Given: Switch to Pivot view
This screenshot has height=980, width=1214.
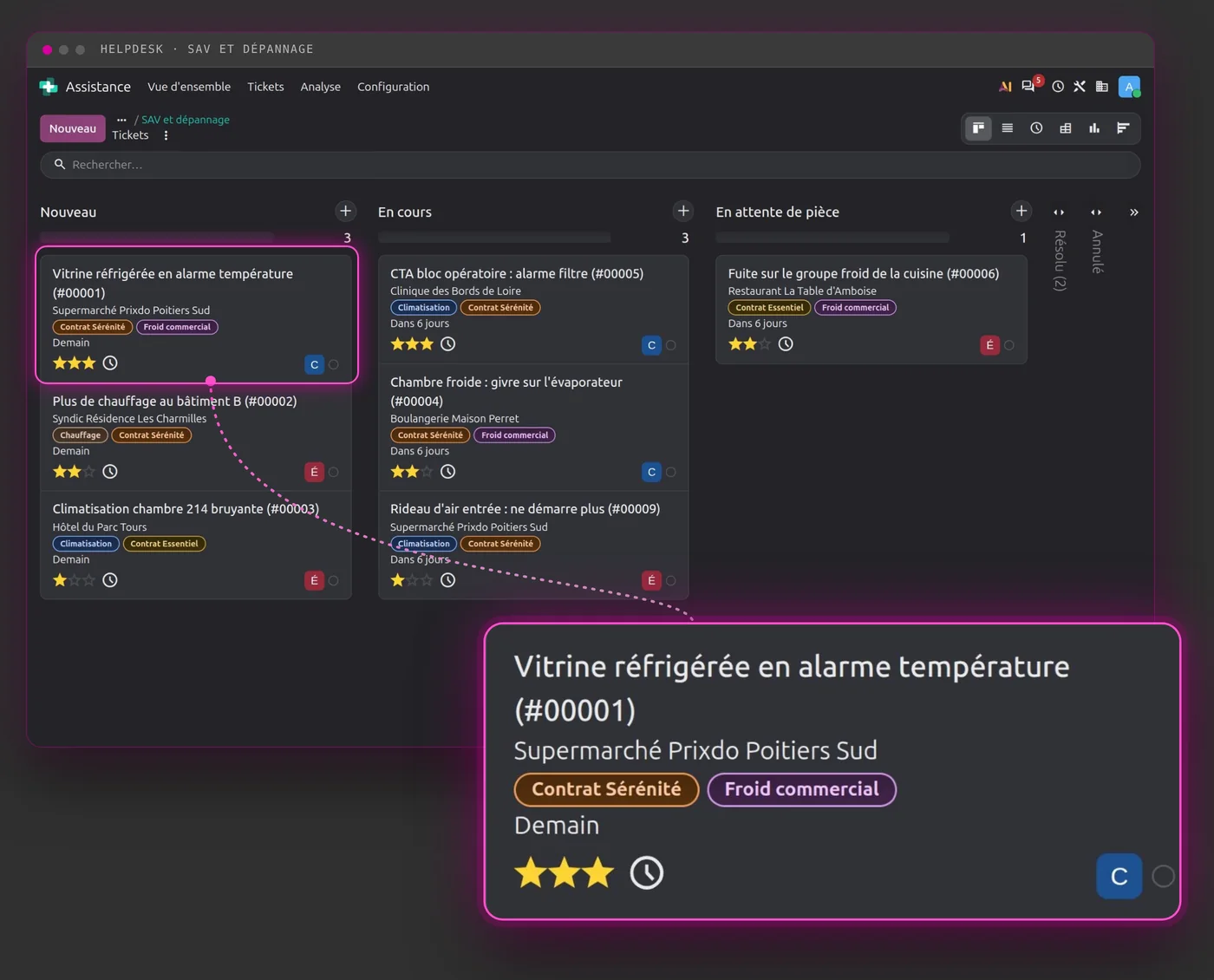Looking at the screenshot, I should (x=1066, y=128).
